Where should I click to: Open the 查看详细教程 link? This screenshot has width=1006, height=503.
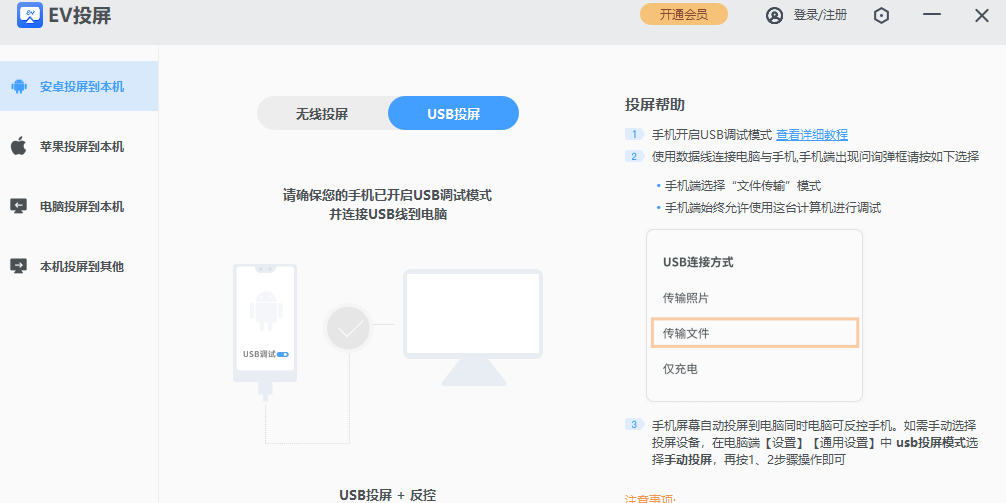(812, 135)
